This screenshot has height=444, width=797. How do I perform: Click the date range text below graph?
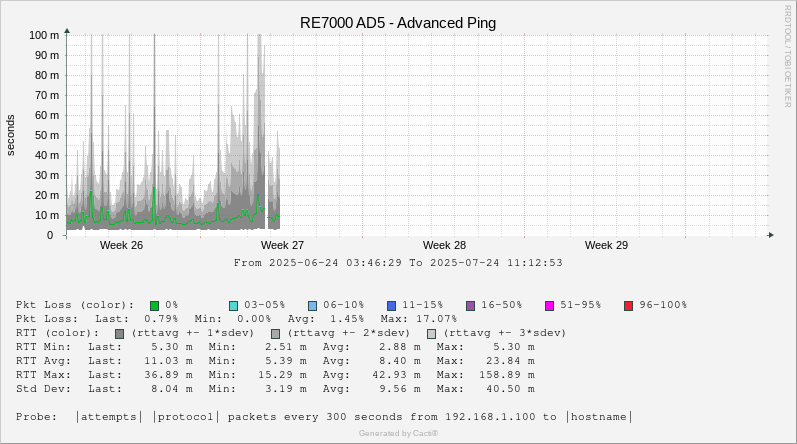click(398, 263)
